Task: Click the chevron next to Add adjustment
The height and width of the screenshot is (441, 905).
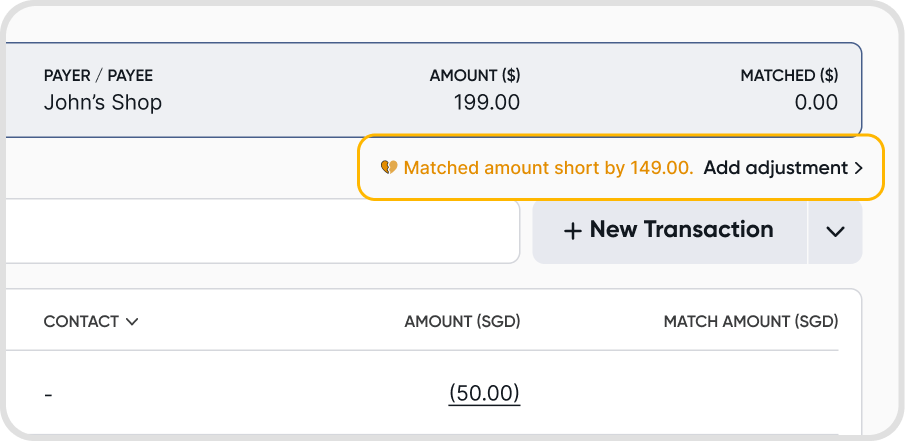Action: point(858,168)
